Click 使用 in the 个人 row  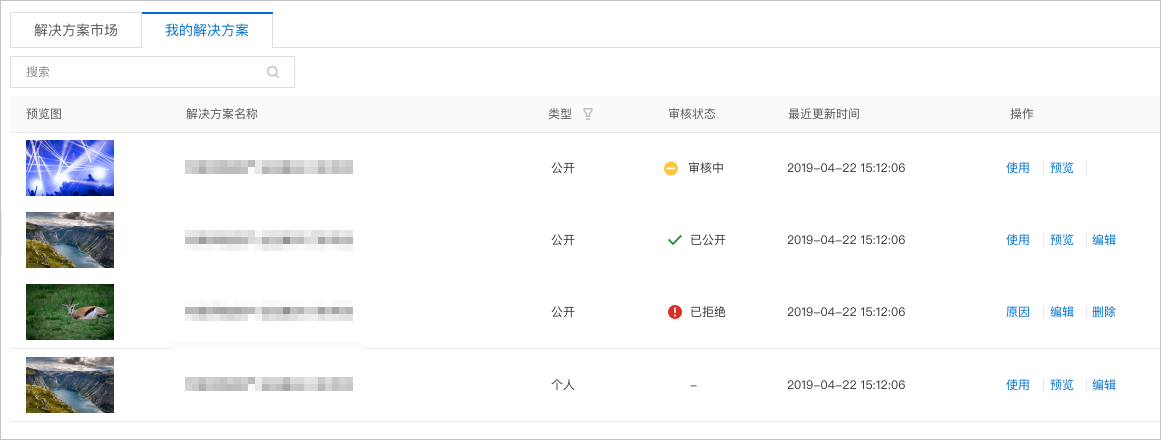[x=1017, y=384]
